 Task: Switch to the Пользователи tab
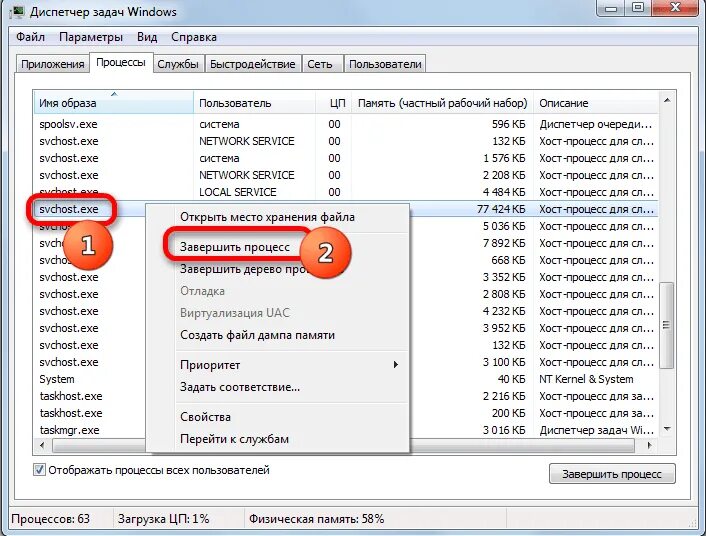pos(385,64)
